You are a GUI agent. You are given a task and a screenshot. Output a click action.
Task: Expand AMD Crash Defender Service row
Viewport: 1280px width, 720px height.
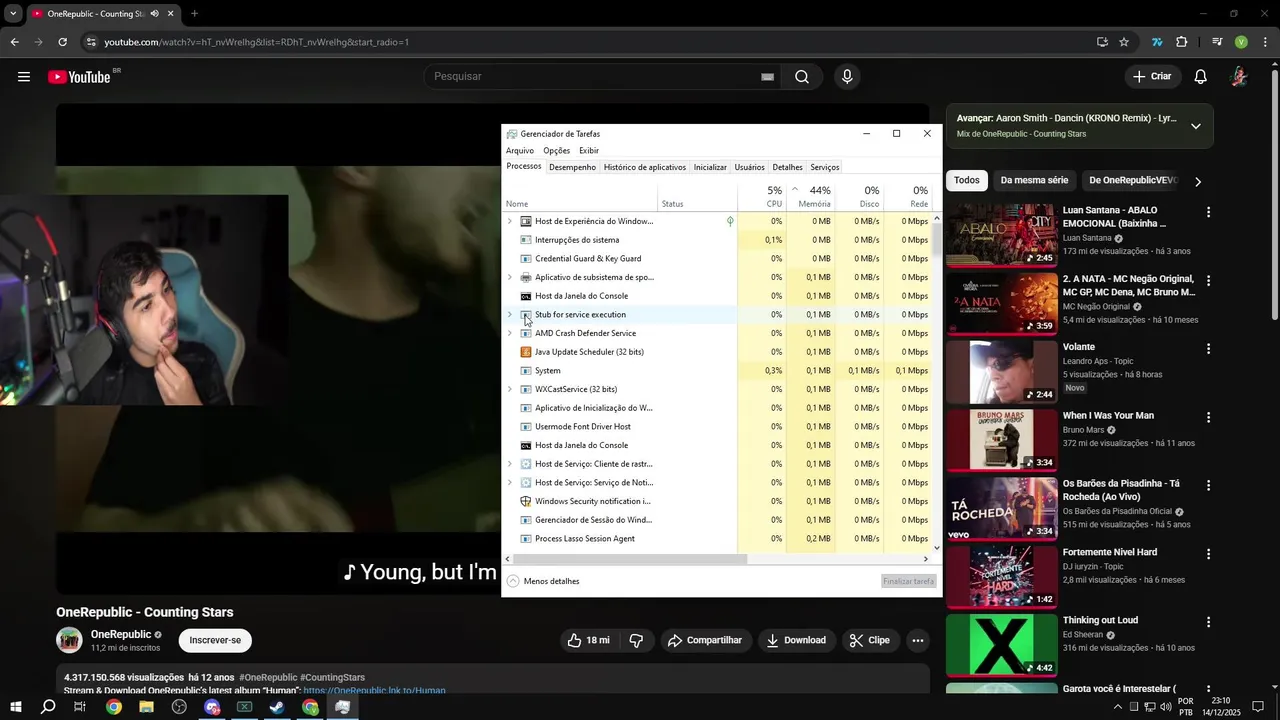pyautogui.click(x=509, y=333)
